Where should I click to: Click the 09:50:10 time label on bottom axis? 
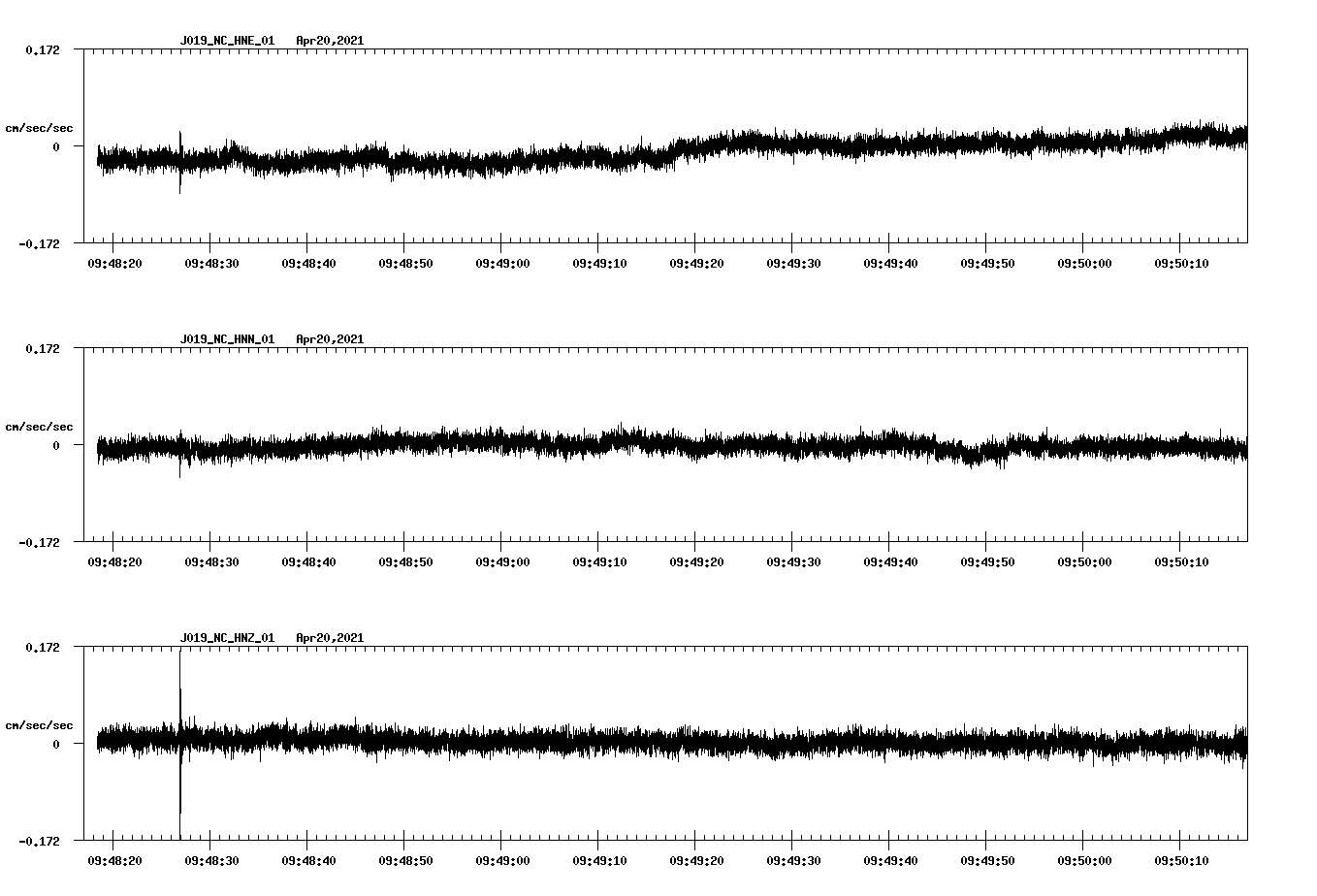pos(1182,858)
